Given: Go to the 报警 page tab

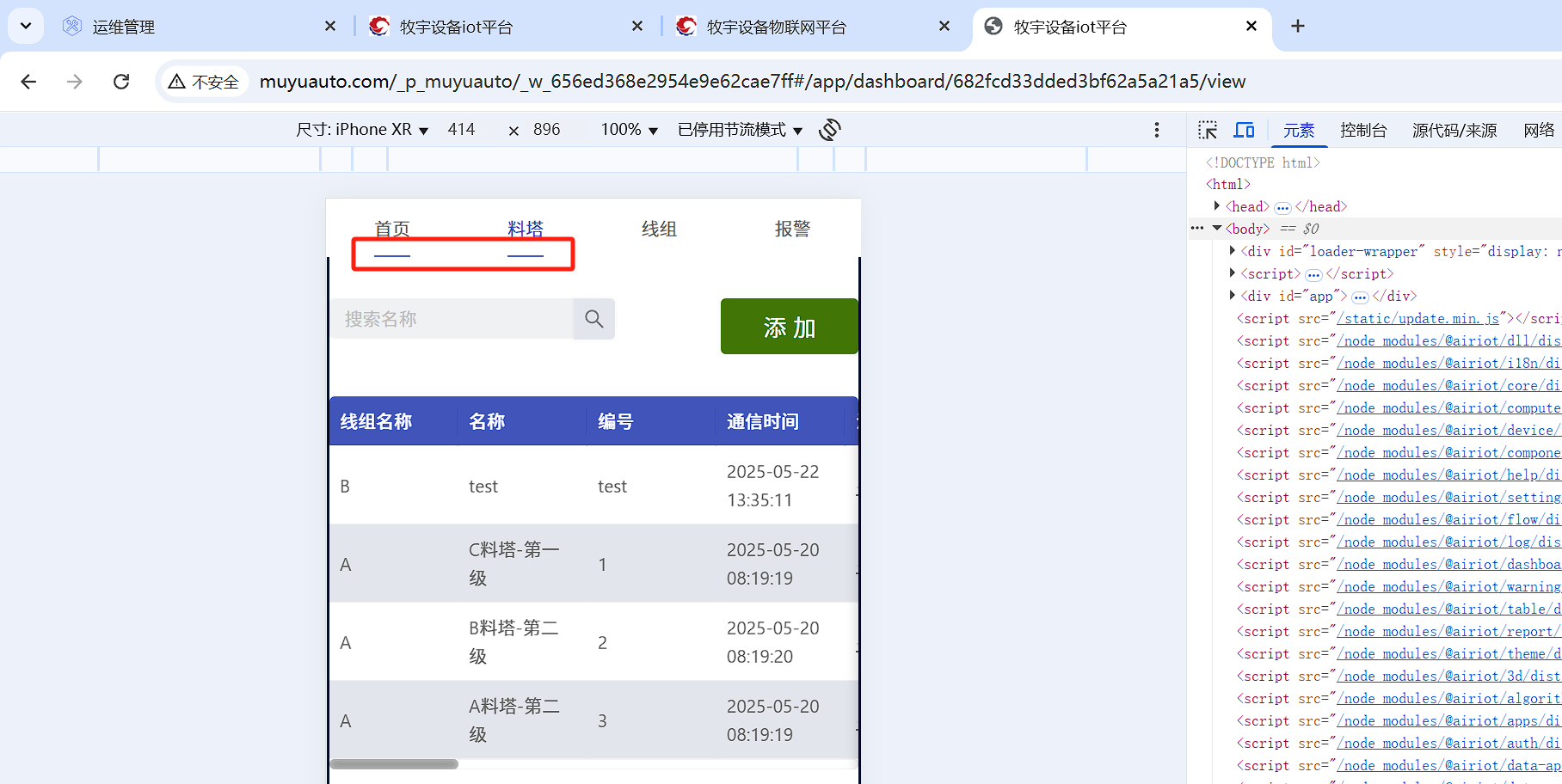Looking at the screenshot, I should pos(792,230).
